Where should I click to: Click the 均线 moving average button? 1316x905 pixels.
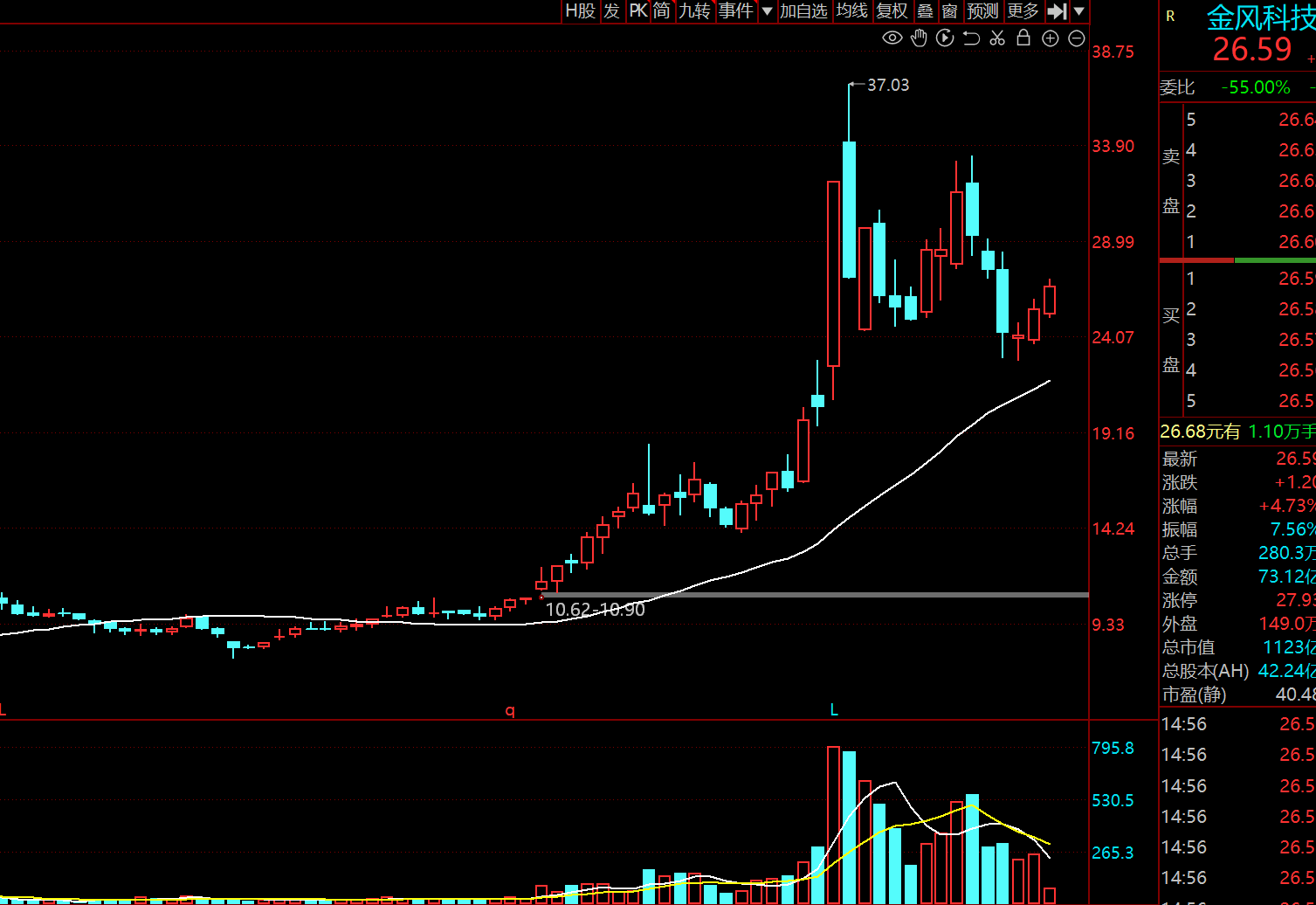(851, 11)
